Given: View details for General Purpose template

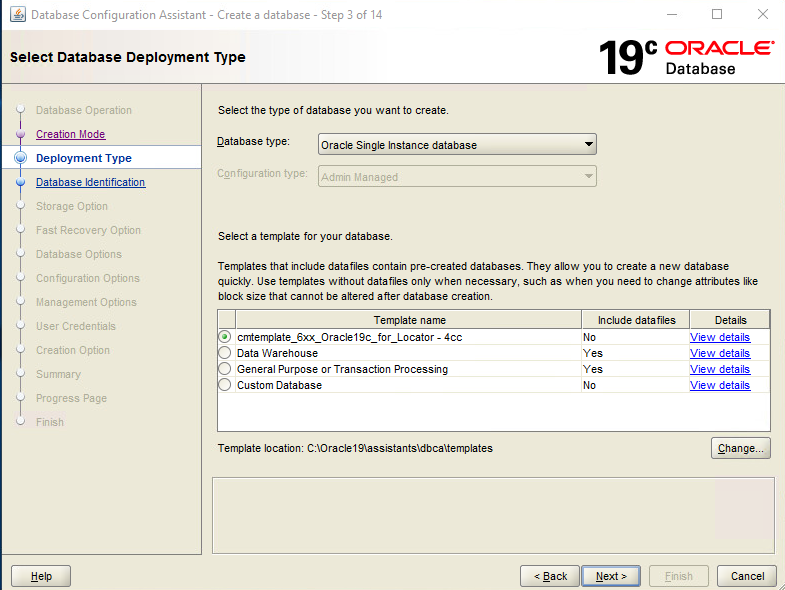Looking at the screenshot, I should pos(720,369).
